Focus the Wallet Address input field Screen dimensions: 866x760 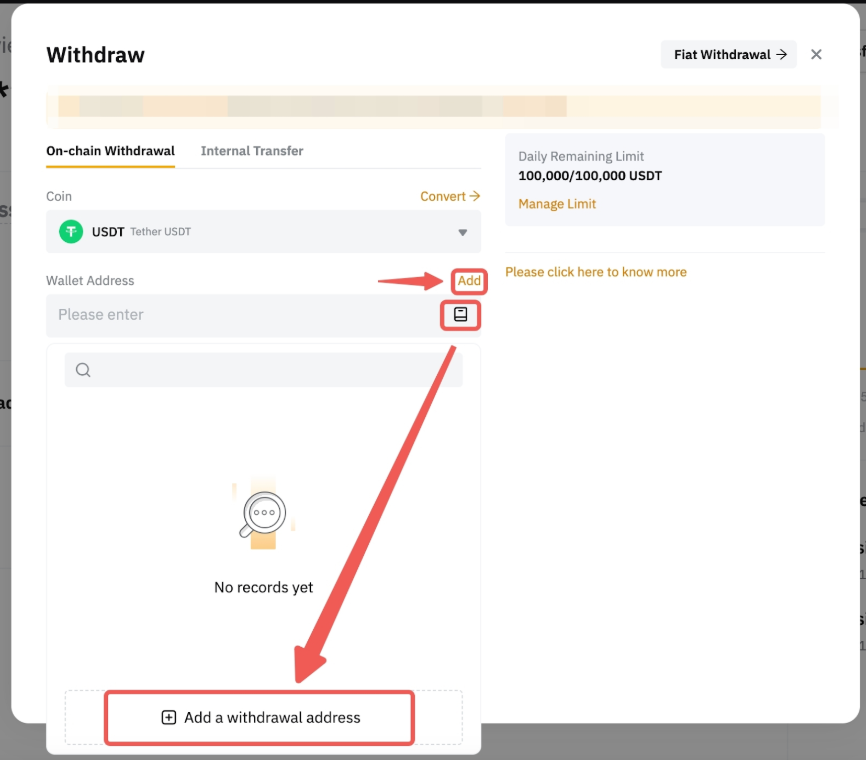(x=240, y=315)
